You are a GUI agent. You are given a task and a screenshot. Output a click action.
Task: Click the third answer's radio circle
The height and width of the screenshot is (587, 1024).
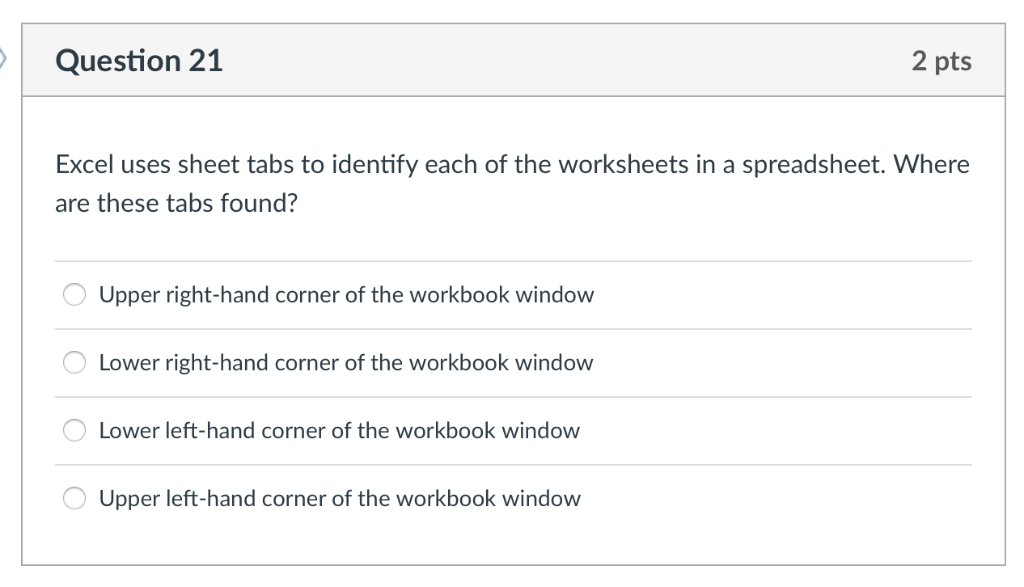pos(74,430)
